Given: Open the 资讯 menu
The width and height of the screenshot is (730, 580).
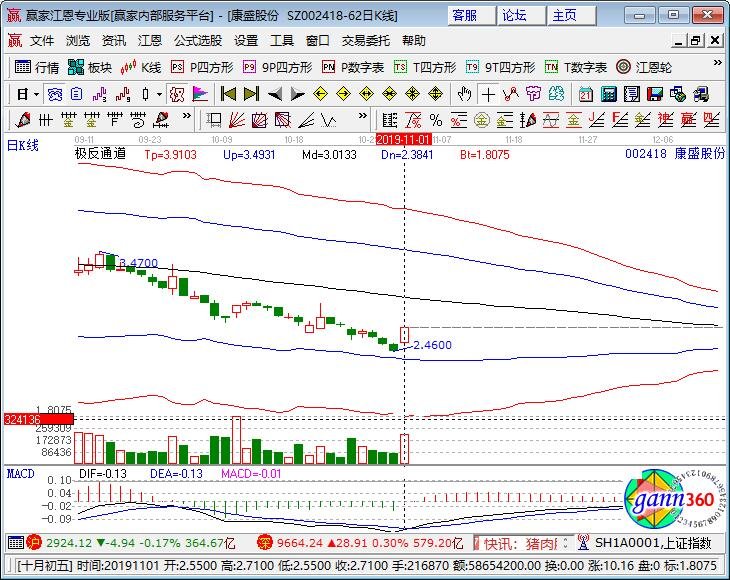Looking at the screenshot, I should [x=114, y=41].
